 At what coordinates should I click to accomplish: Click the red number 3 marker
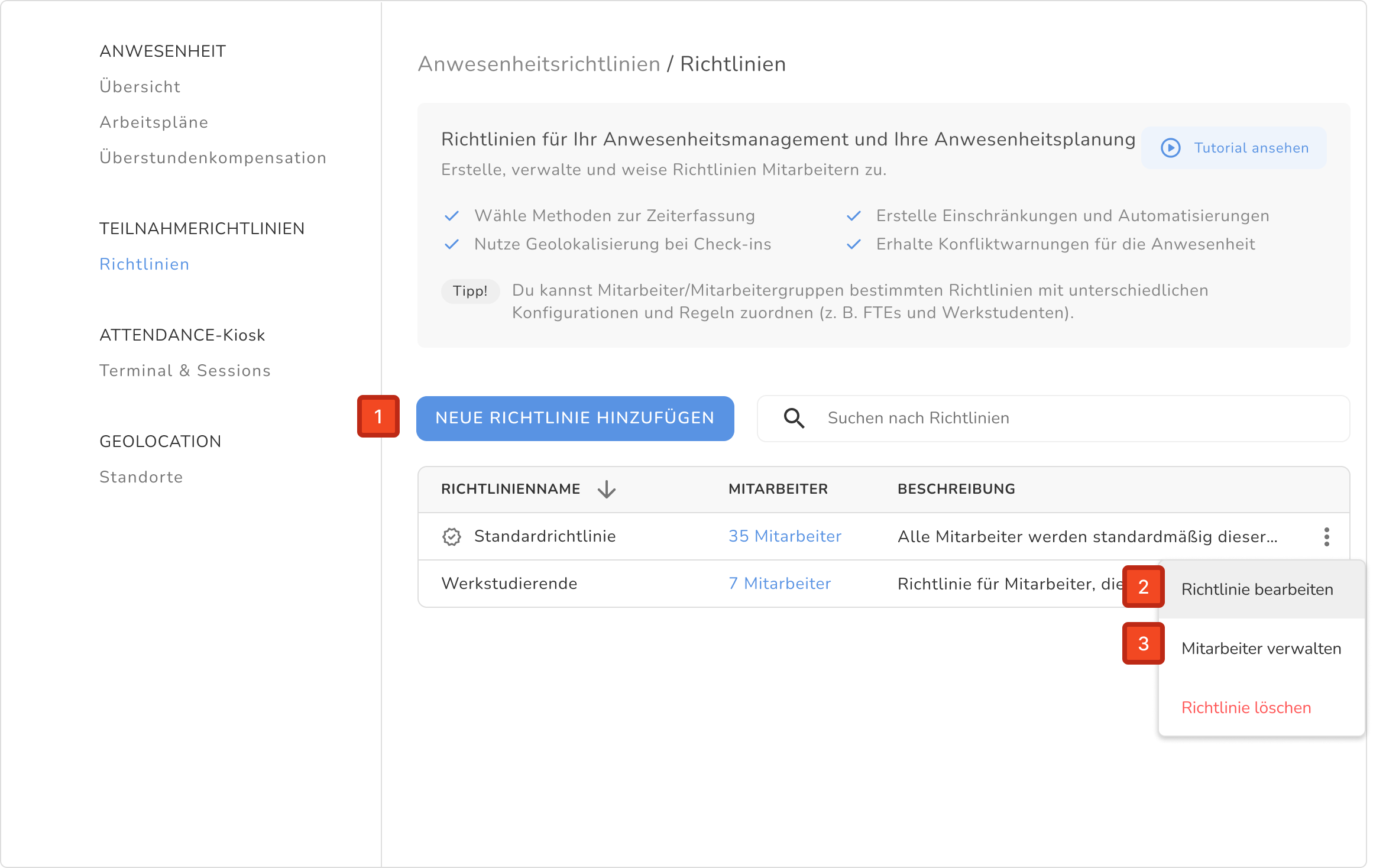[1143, 643]
